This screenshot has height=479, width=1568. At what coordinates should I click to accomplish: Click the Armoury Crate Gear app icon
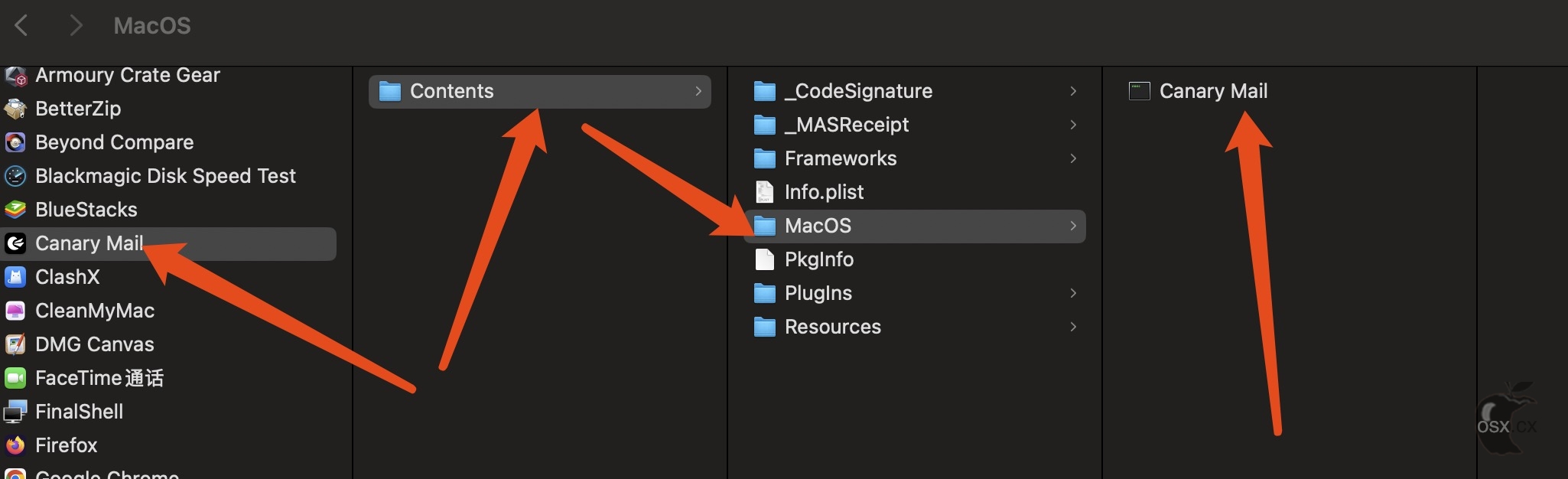[15, 75]
